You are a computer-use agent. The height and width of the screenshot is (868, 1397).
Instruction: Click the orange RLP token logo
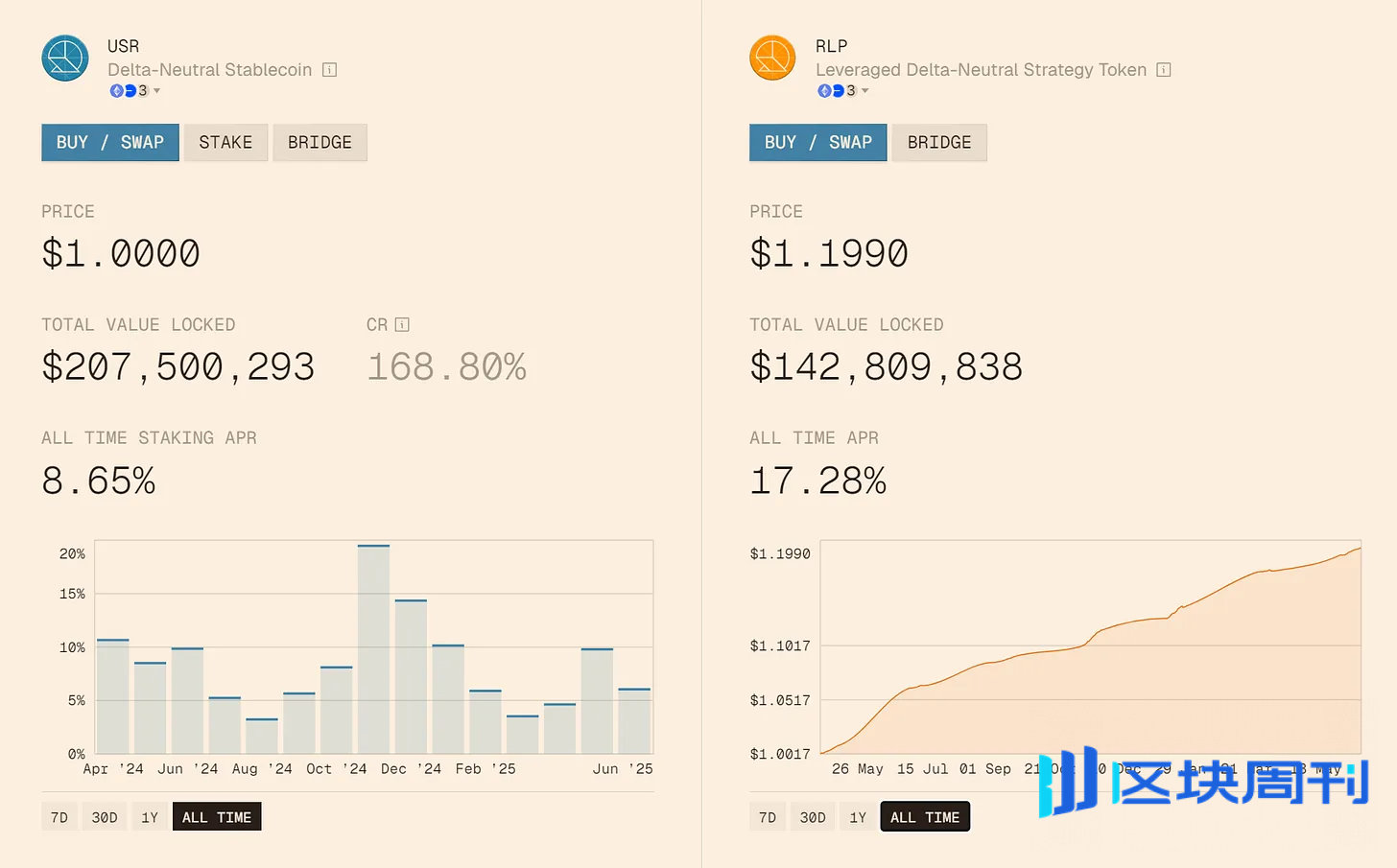pyautogui.click(x=772, y=59)
